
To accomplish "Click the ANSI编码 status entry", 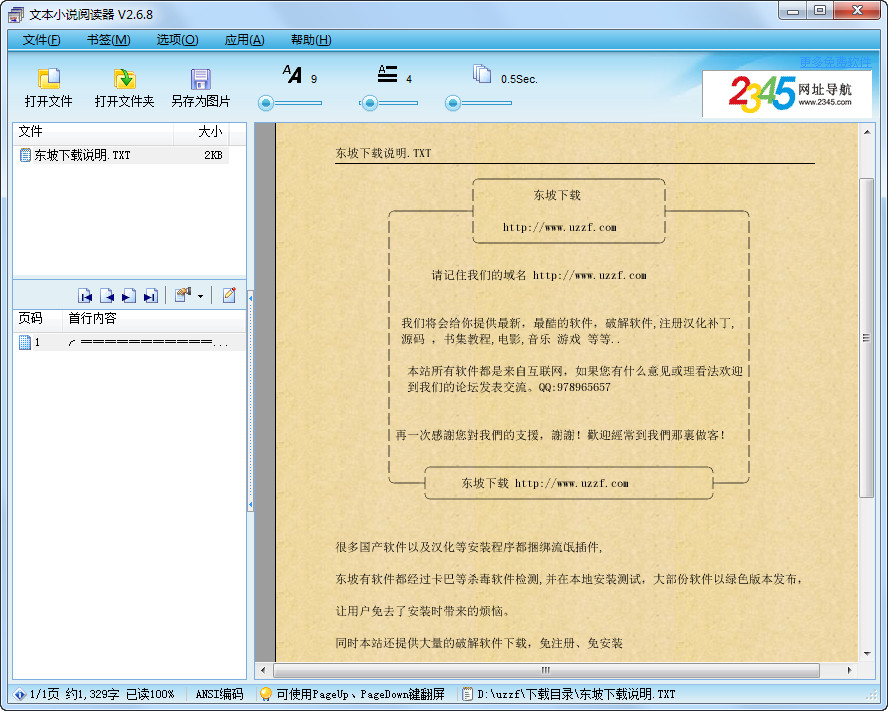I will (x=219, y=694).
